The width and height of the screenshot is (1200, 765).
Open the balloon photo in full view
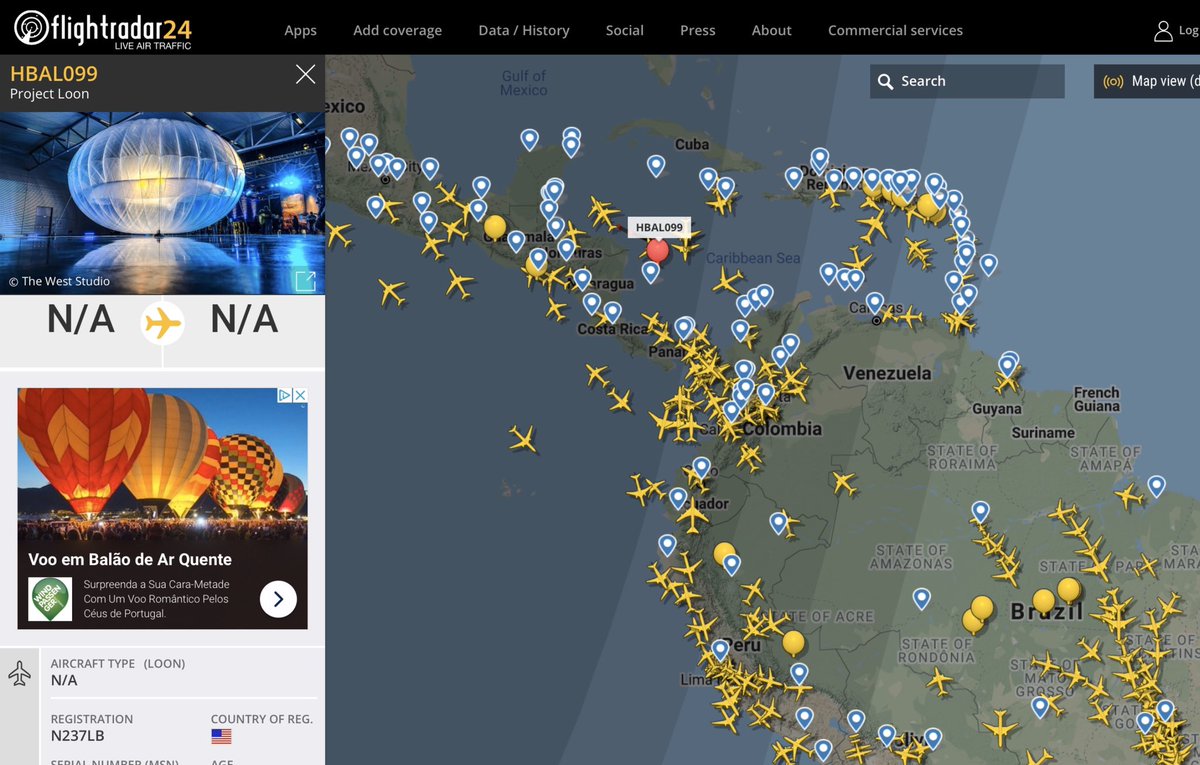click(x=305, y=281)
